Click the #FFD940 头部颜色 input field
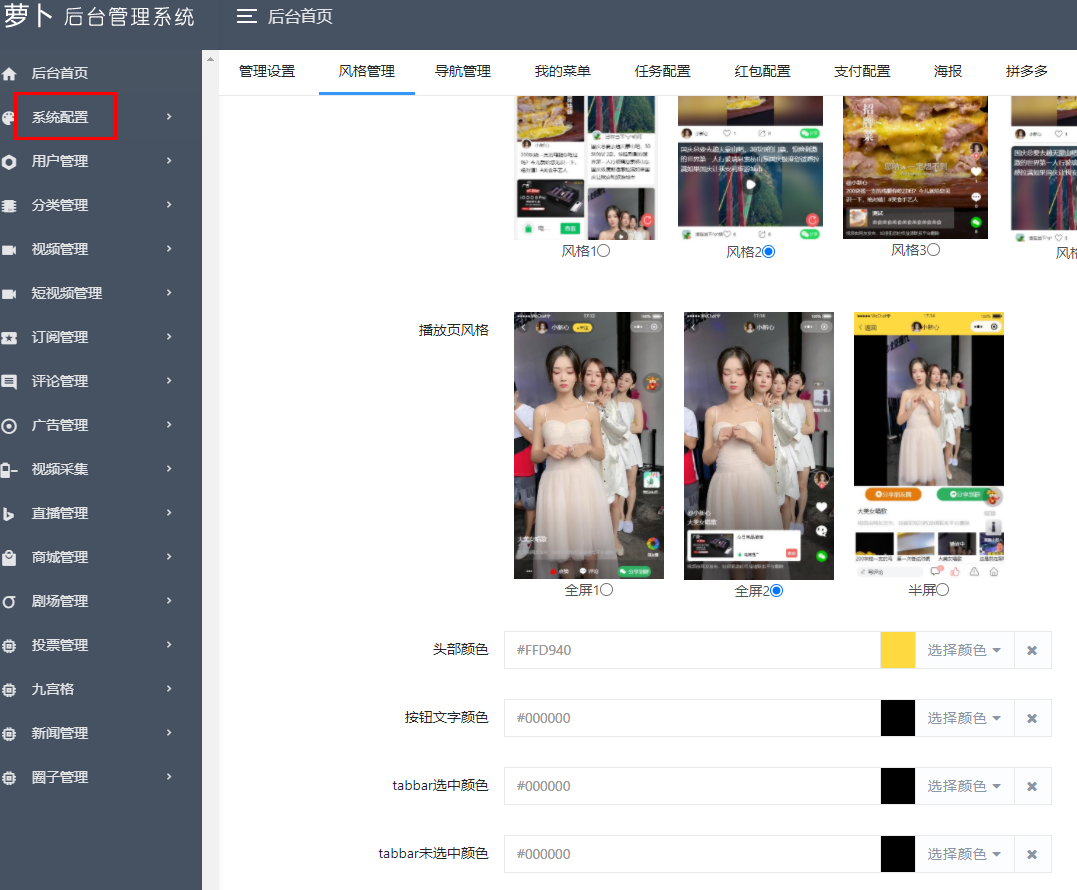The height and width of the screenshot is (890, 1077). point(692,650)
